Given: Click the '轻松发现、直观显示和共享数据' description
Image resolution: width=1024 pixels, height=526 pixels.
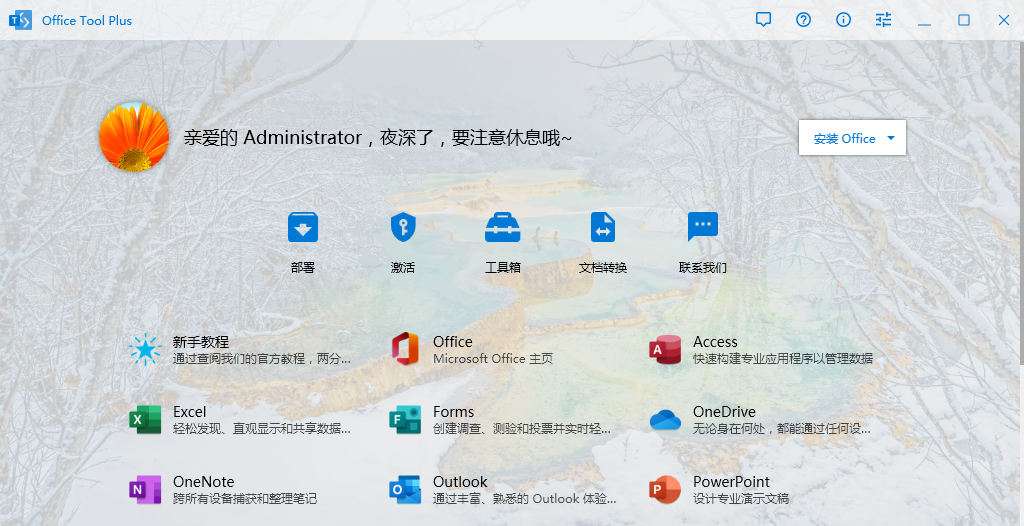Looking at the screenshot, I should pyautogui.click(x=262, y=429).
